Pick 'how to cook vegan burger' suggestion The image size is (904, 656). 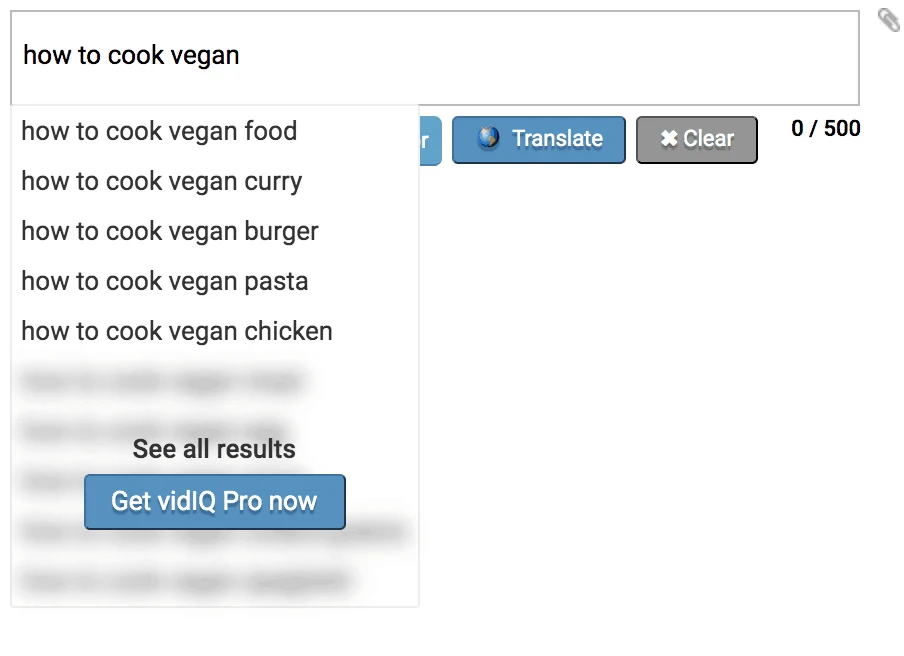pyautogui.click(x=170, y=231)
